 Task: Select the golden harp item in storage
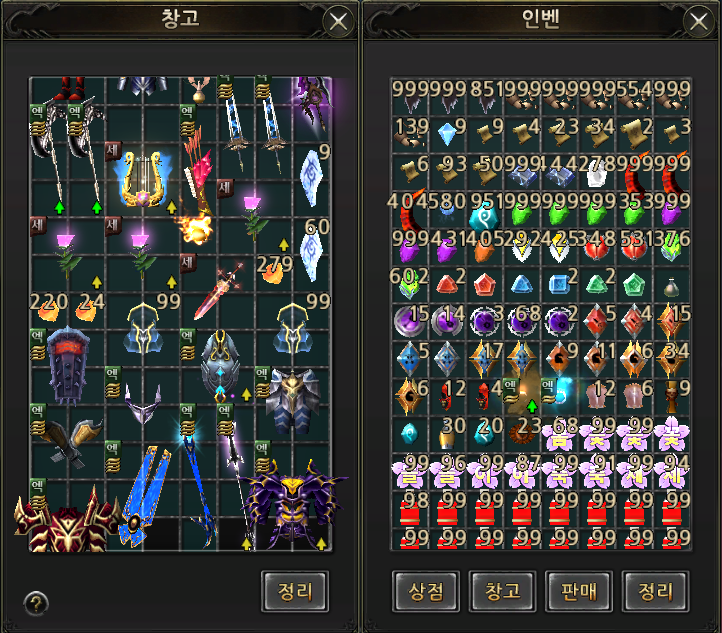point(142,180)
